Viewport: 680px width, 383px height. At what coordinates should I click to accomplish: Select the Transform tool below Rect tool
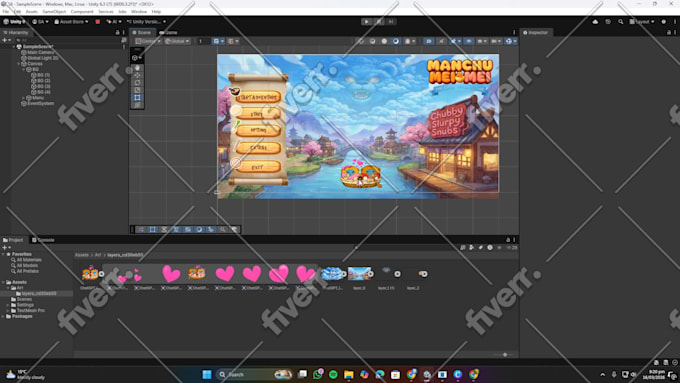coord(137,105)
